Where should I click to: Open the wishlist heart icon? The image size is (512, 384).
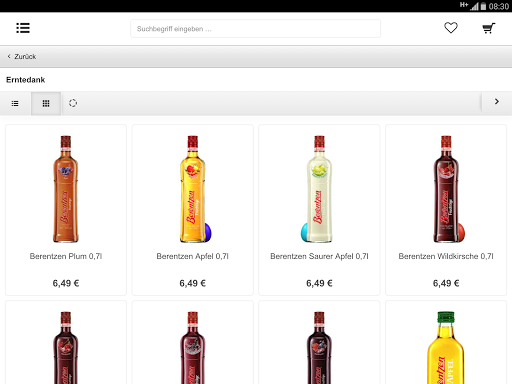tap(451, 28)
